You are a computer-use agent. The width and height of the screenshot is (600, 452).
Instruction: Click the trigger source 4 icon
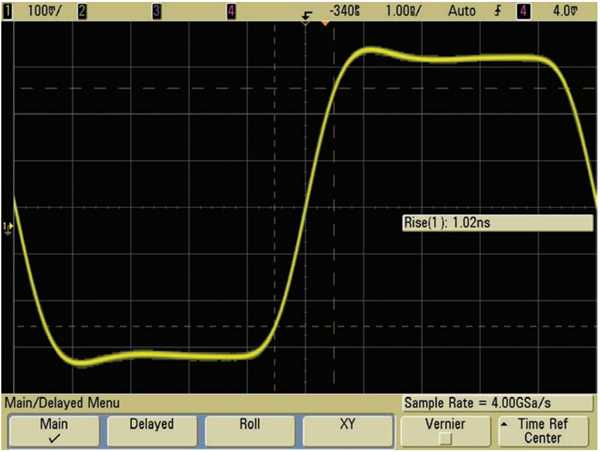point(524,11)
